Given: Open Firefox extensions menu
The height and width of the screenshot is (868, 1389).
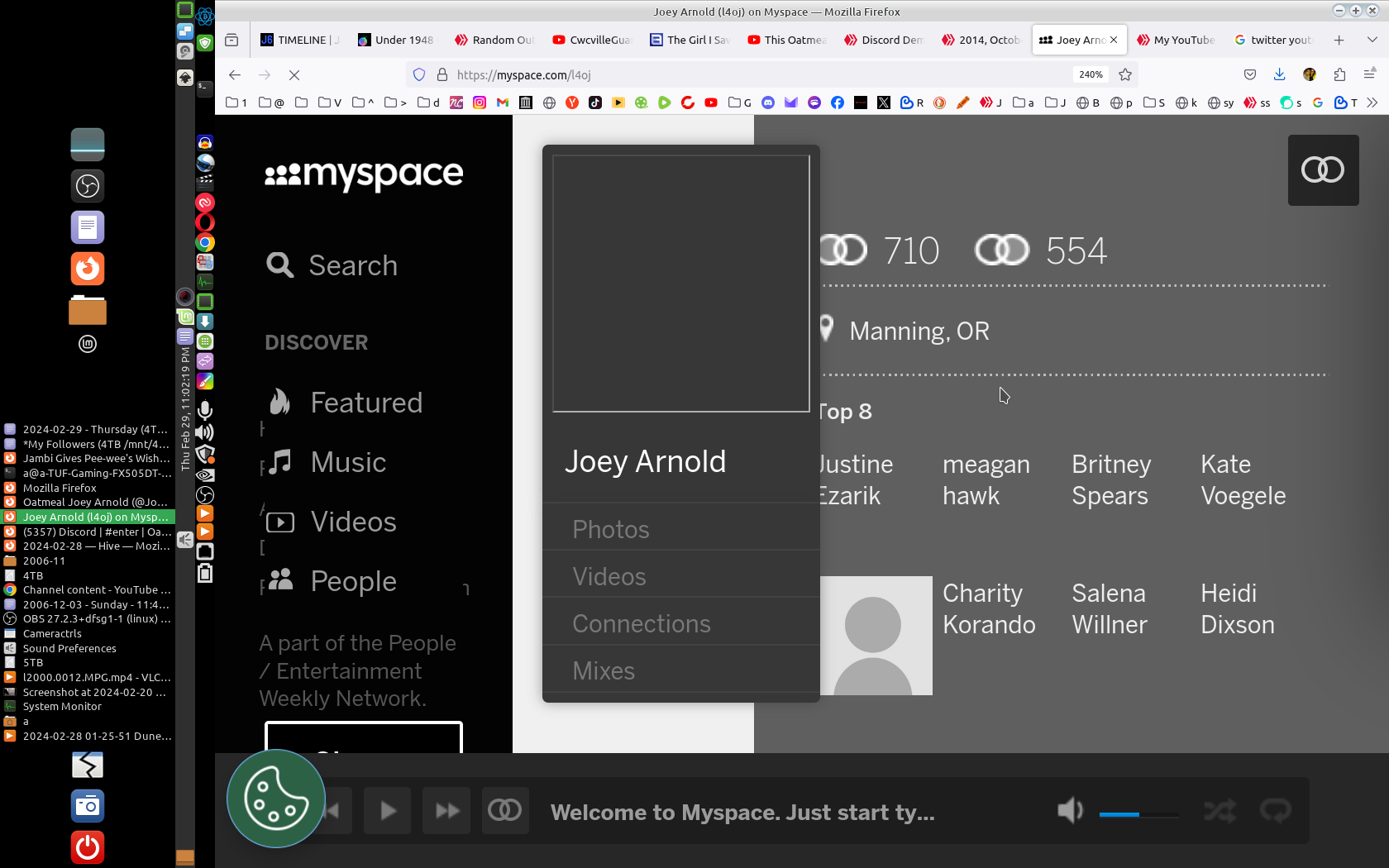Looking at the screenshot, I should [x=1339, y=74].
